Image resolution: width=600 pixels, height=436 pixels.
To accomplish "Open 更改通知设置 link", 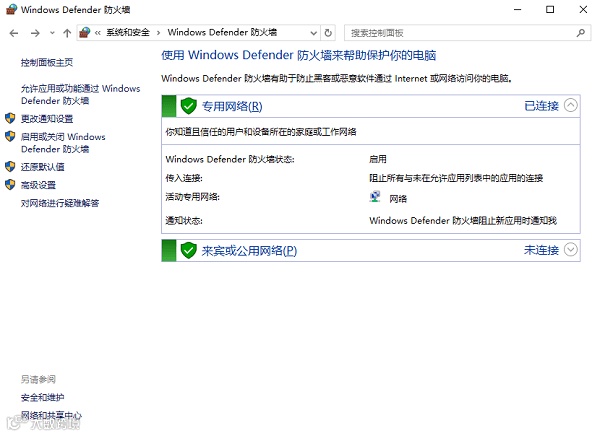I will point(47,119).
